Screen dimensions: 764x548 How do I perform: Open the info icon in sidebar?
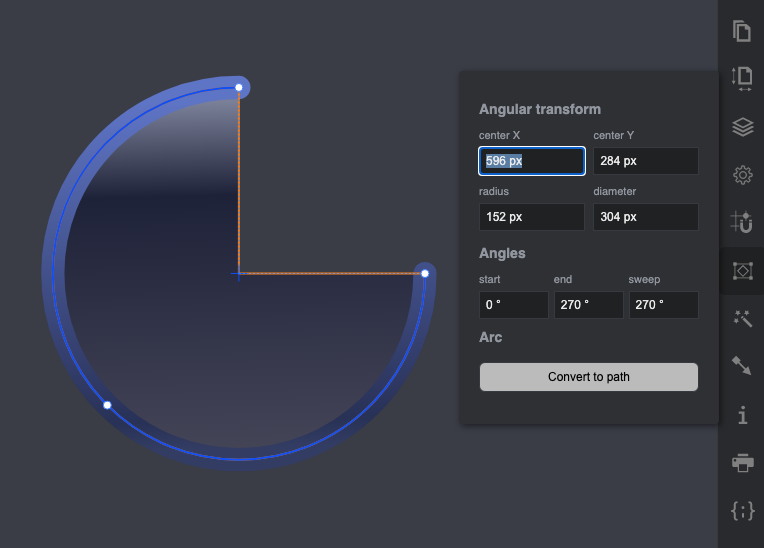click(x=742, y=414)
